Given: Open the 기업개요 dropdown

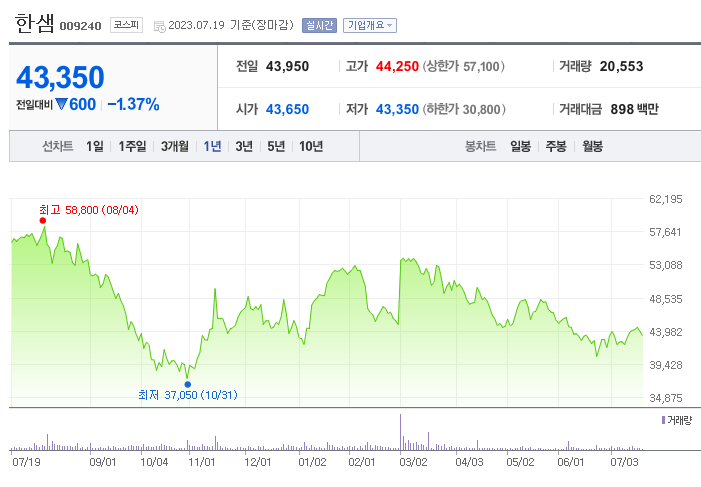Looking at the screenshot, I should click(x=370, y=25).
